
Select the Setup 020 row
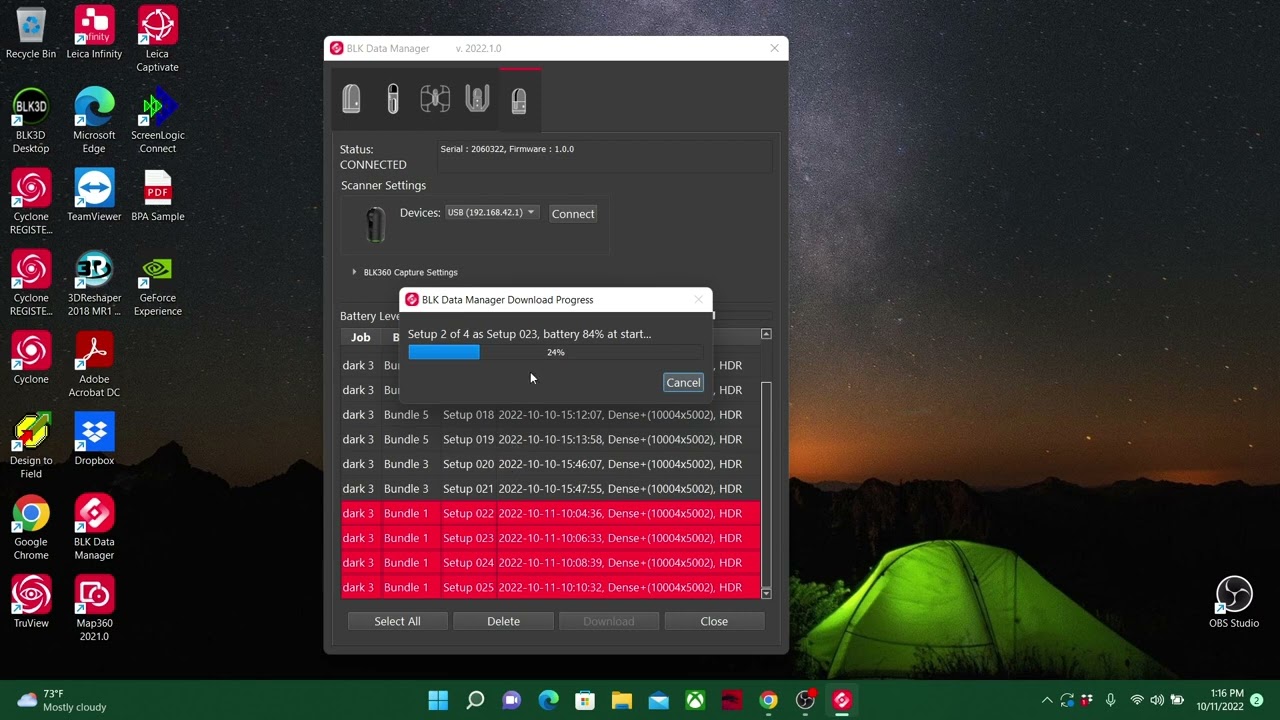550,464
